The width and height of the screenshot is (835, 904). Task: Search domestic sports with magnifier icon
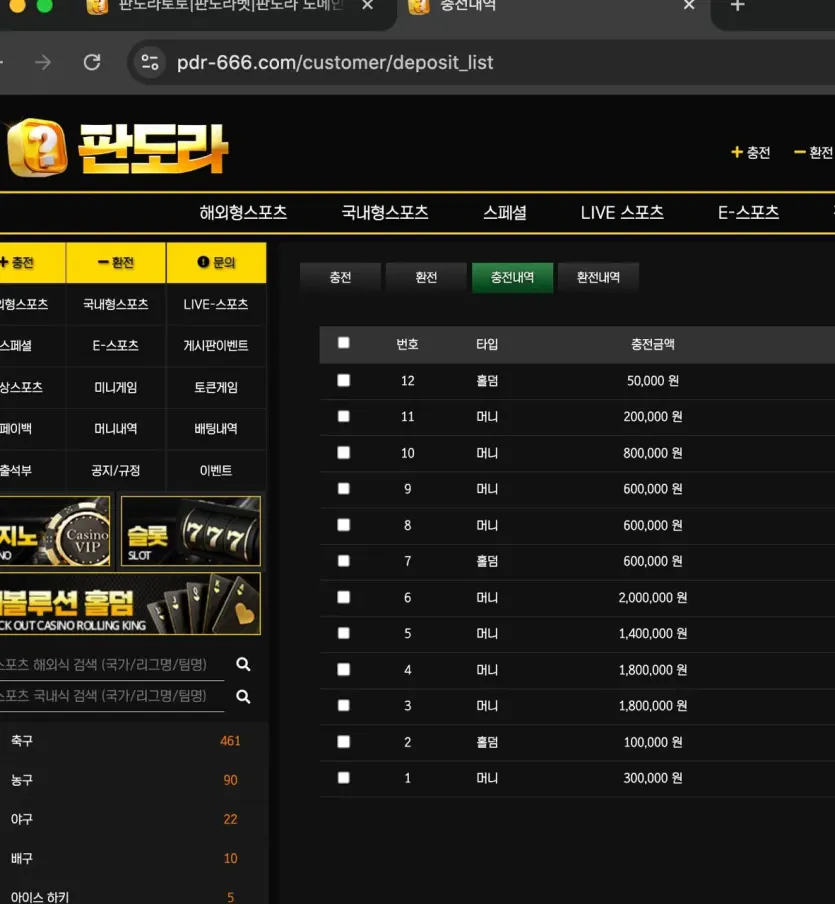click(243, 696)
